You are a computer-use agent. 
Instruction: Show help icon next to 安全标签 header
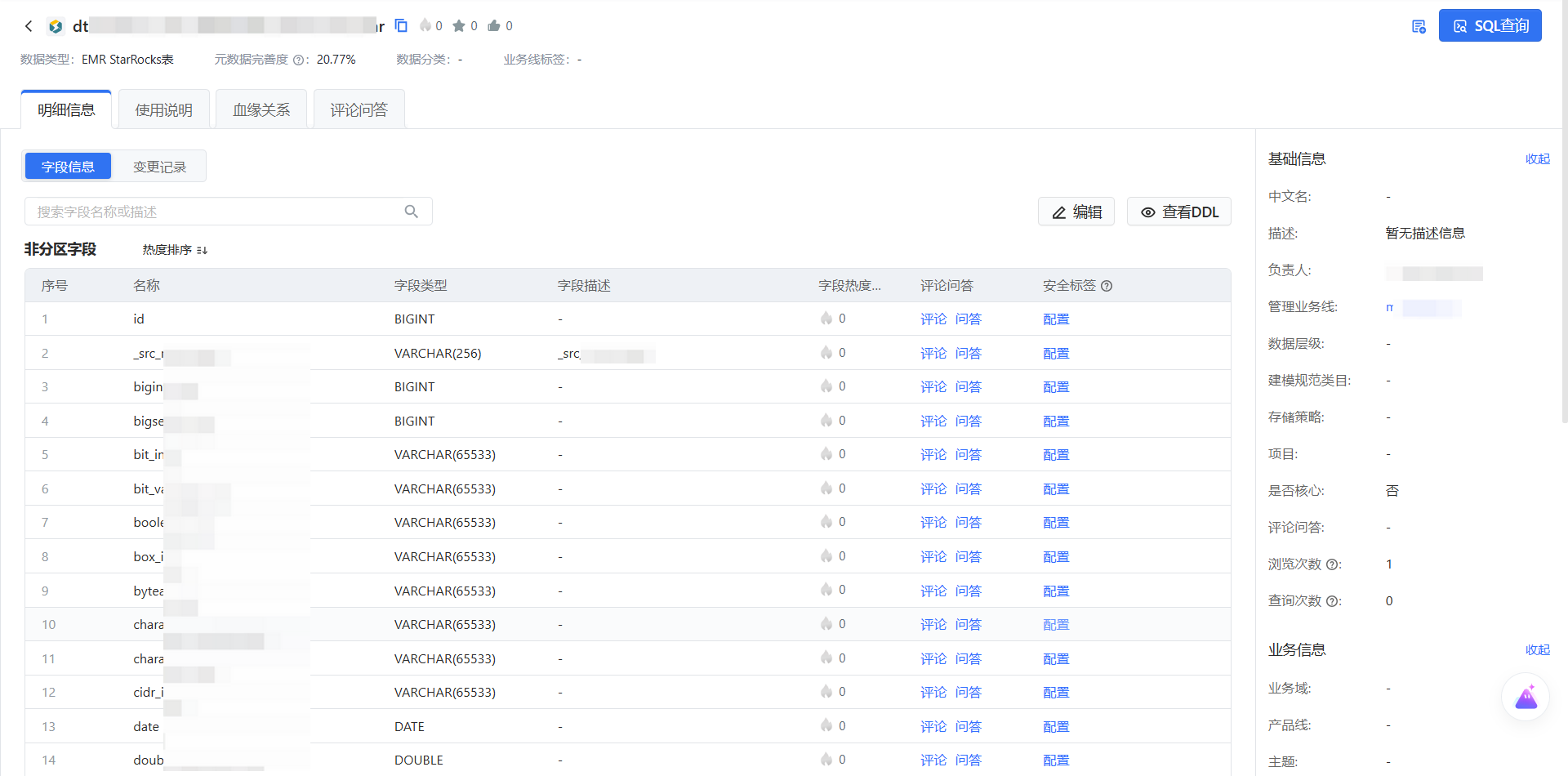(1107, 286)
